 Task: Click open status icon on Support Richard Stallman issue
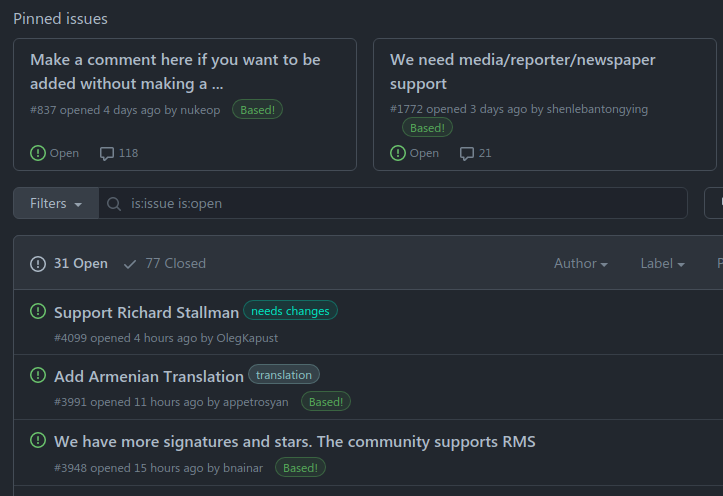[x=39, y=312]
